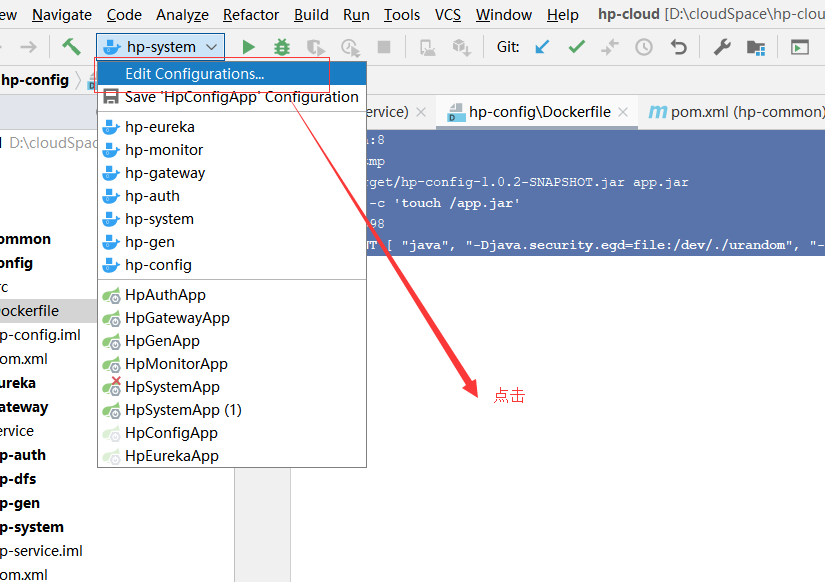This screenshot has width=825, height=582.
Task: Click the 'touch /app.jar' code line
Action: click(x=444, y=203)
